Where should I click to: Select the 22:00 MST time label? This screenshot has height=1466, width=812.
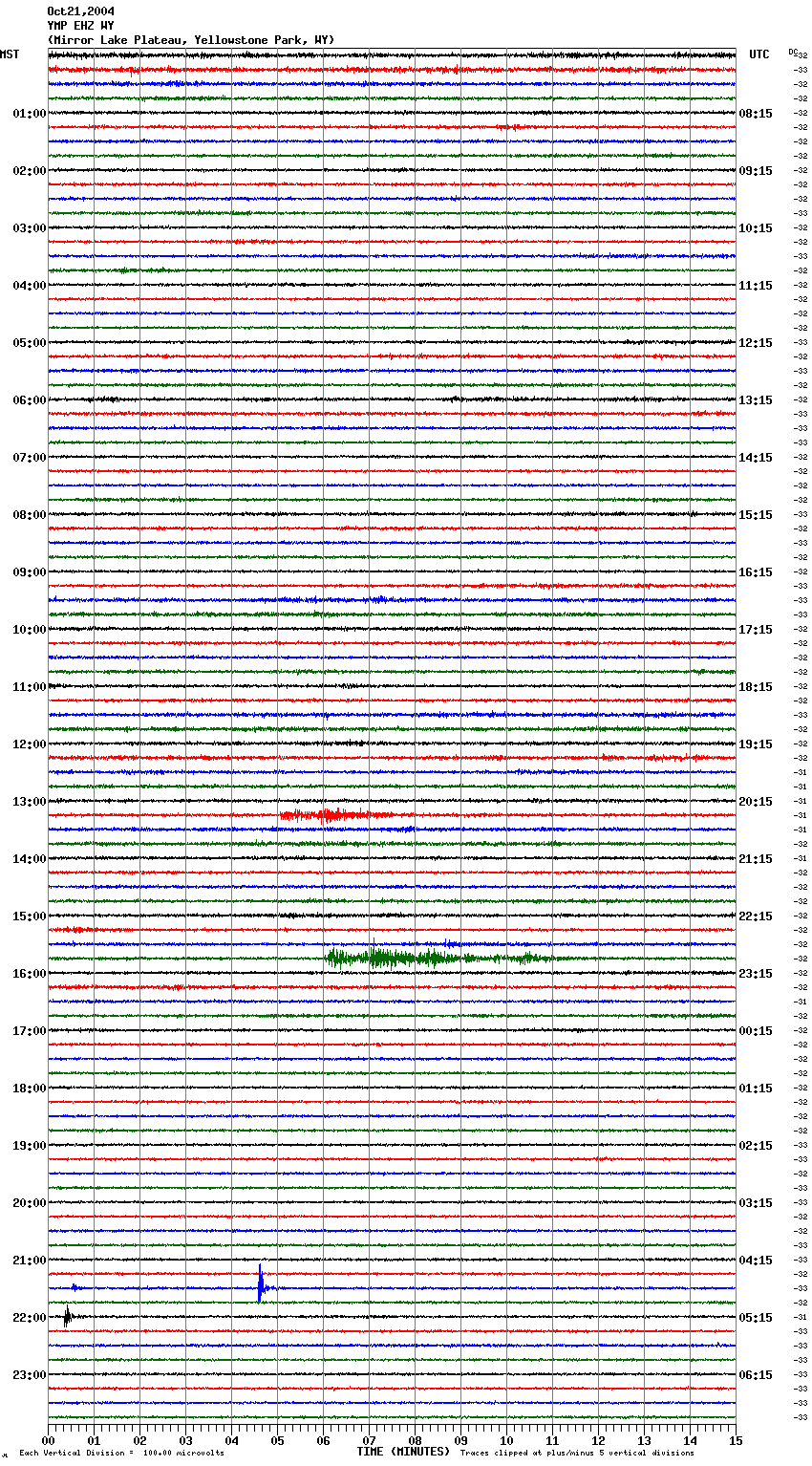30,1318
